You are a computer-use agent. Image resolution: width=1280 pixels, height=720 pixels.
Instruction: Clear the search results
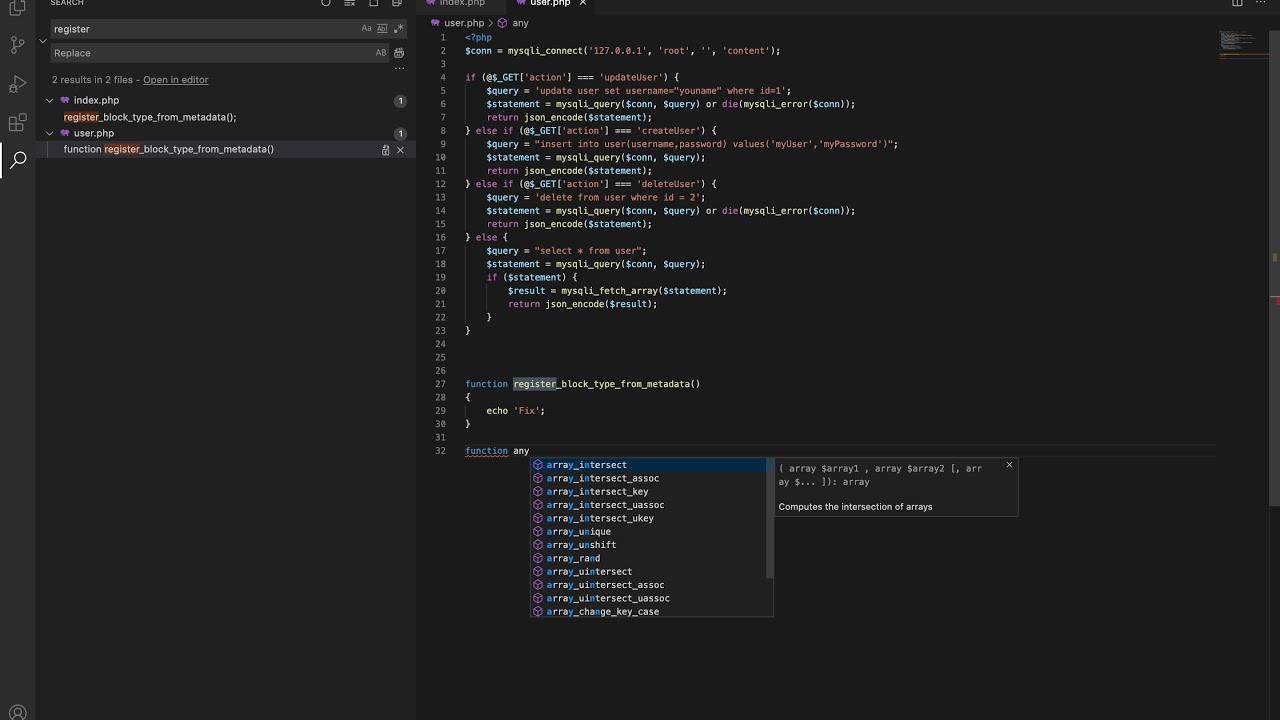point(349,3)
